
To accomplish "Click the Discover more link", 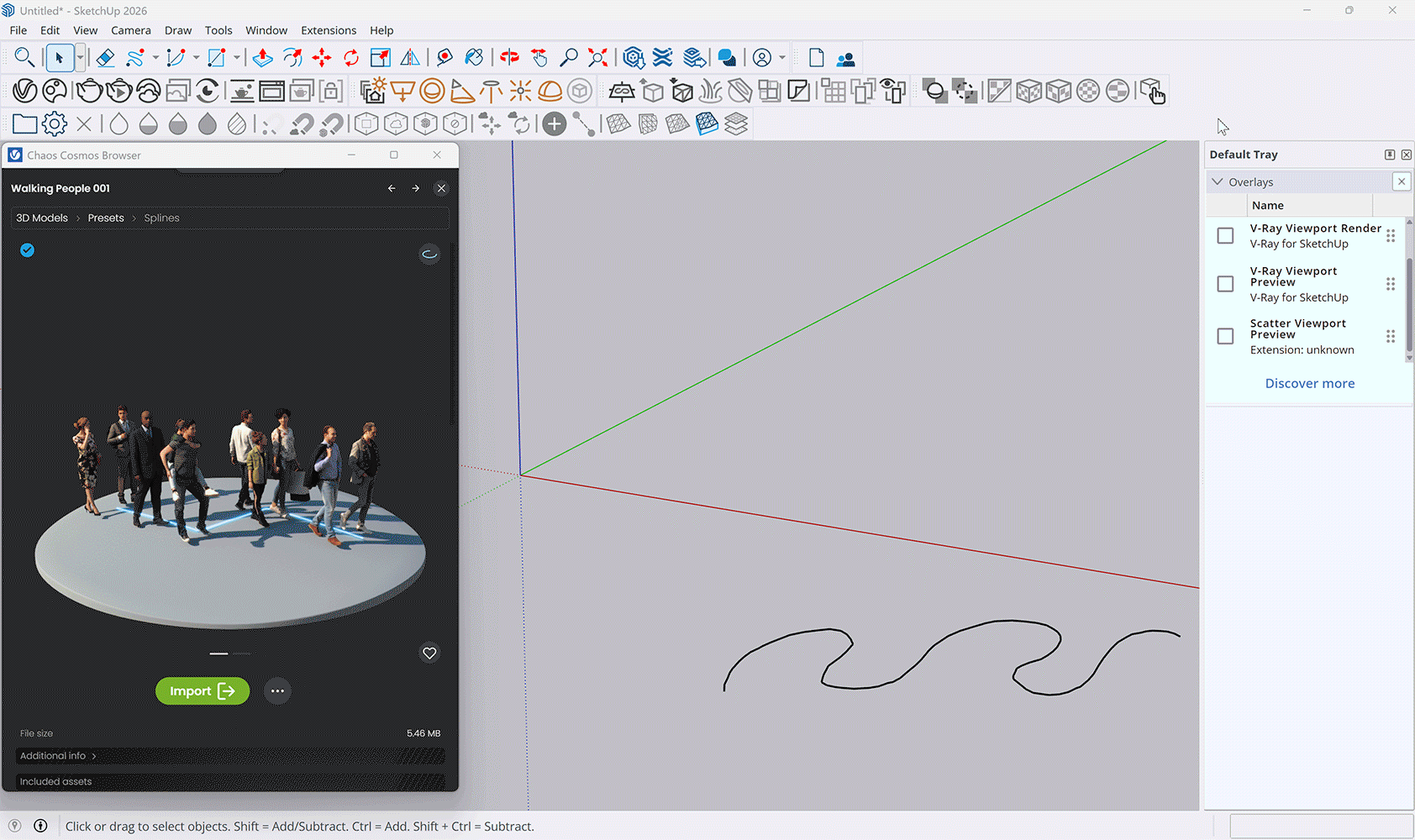I will point(1310,383).
